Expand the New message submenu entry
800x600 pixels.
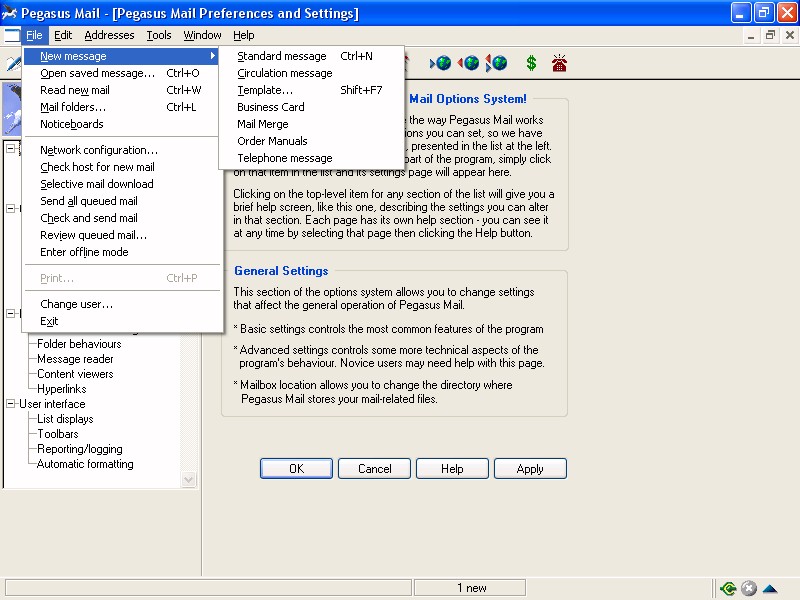(x=122, y=56)
